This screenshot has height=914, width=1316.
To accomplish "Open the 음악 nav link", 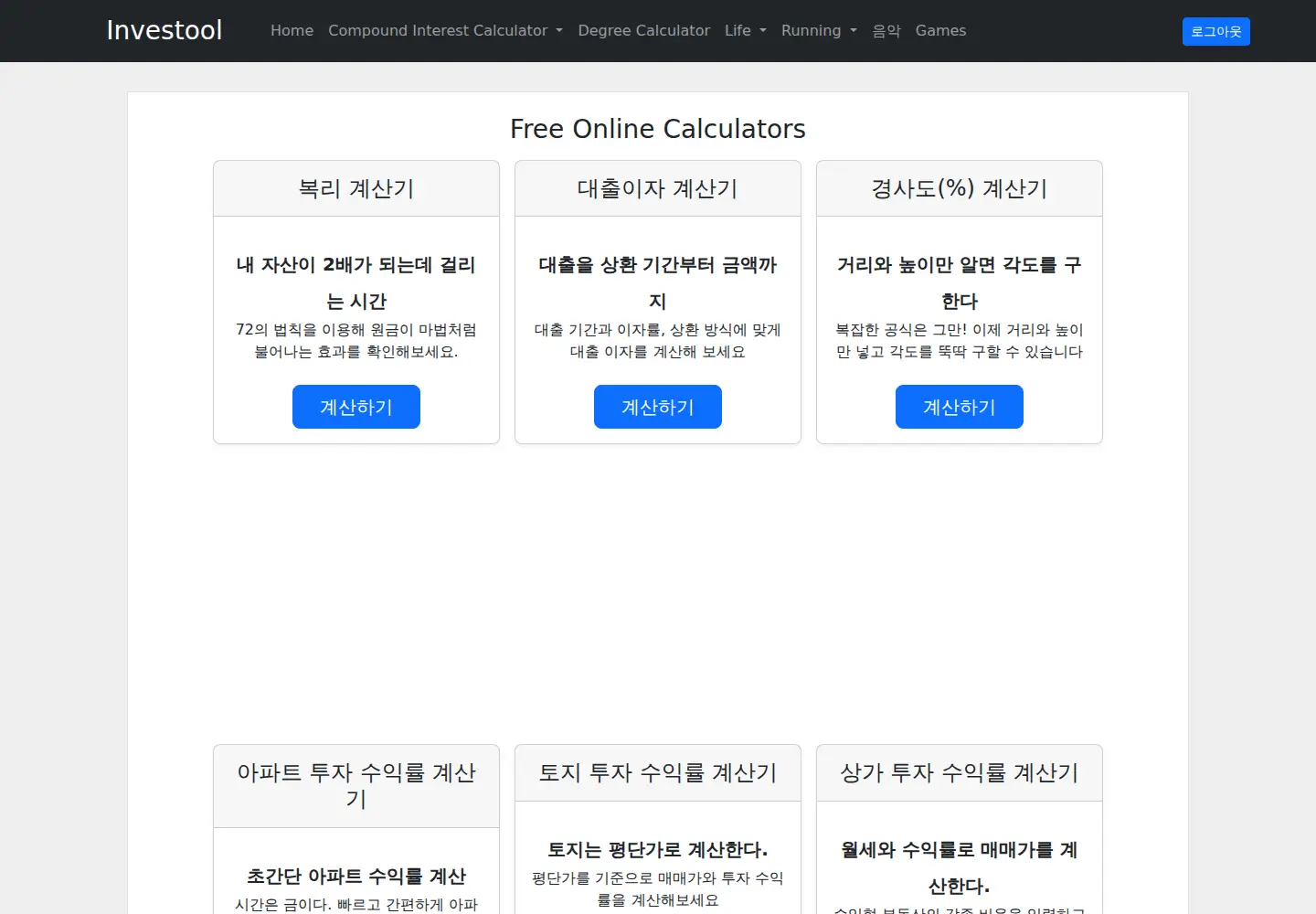I will [x=886, y=30].
